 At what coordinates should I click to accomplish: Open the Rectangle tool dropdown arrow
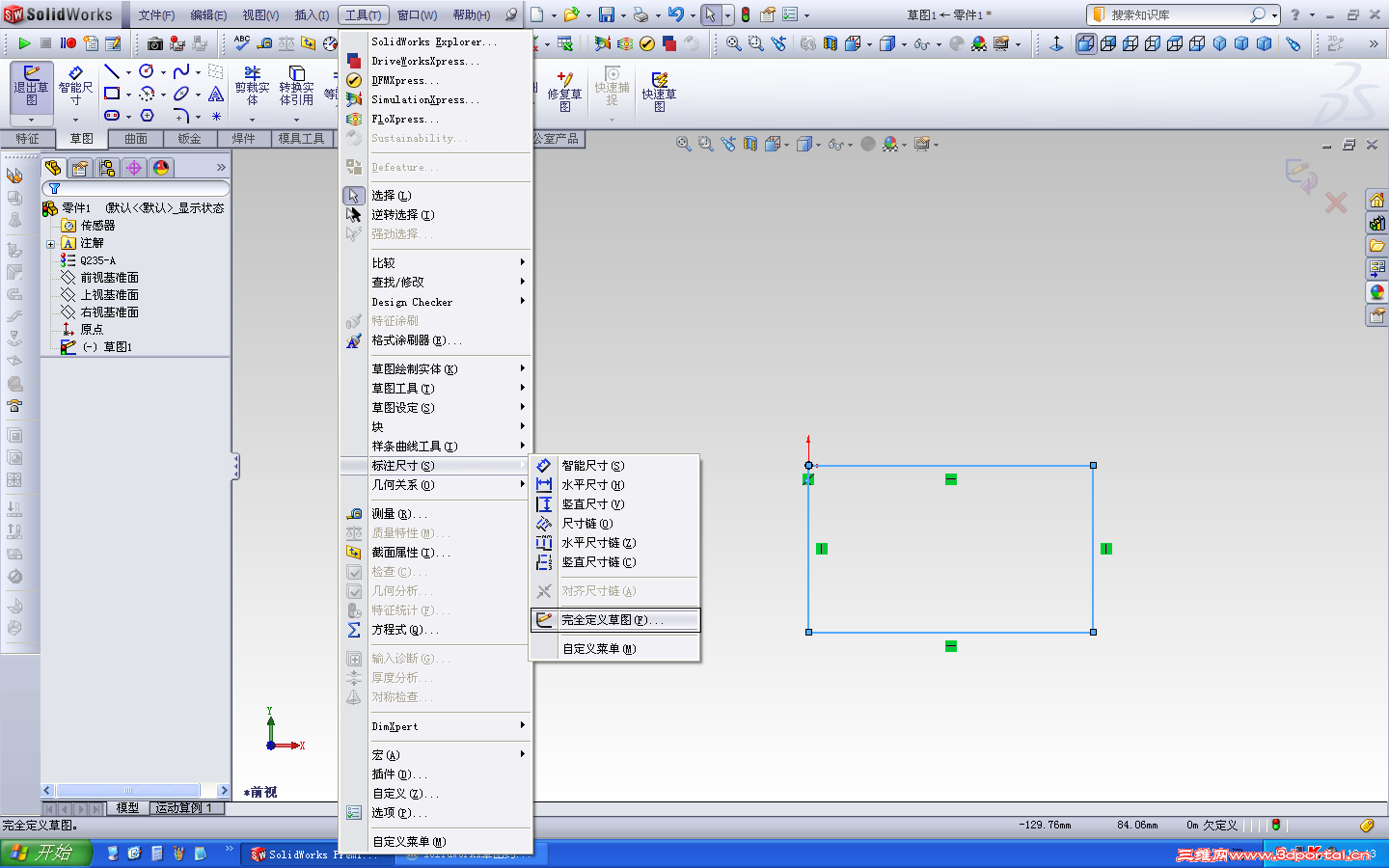click(128, 95)
